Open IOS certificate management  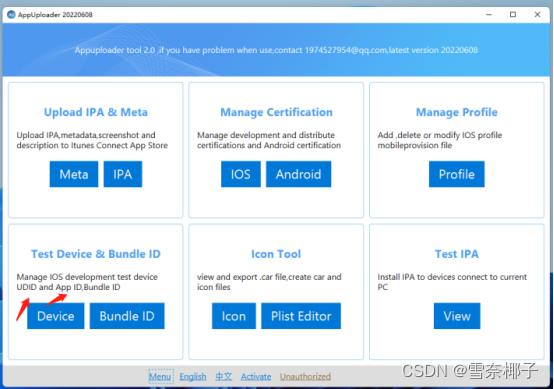click(241, 174)
